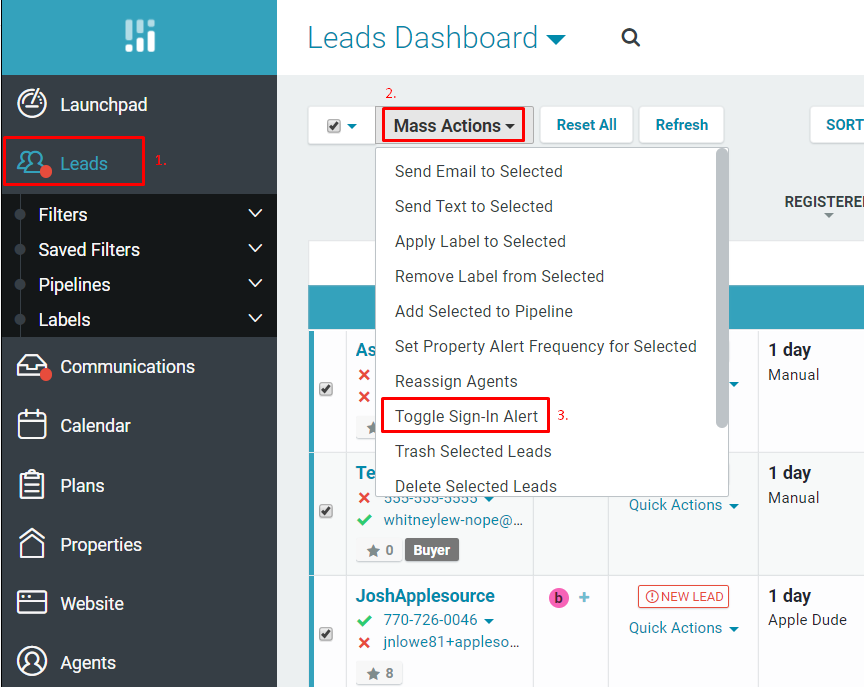
Task: Click the search magnifier icon
Action: (630, 37)
